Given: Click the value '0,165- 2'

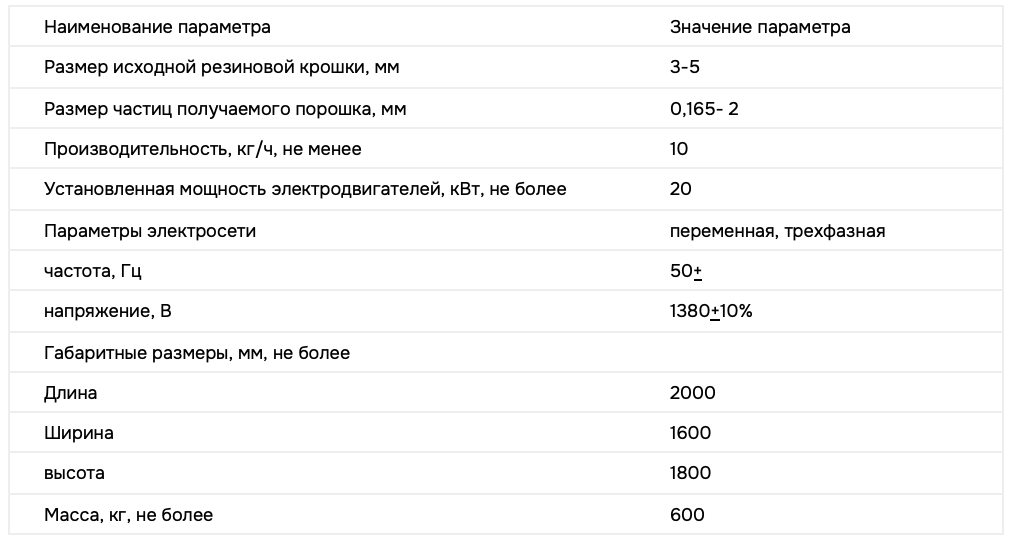Looking at the screenshot, I should [704, 108].
